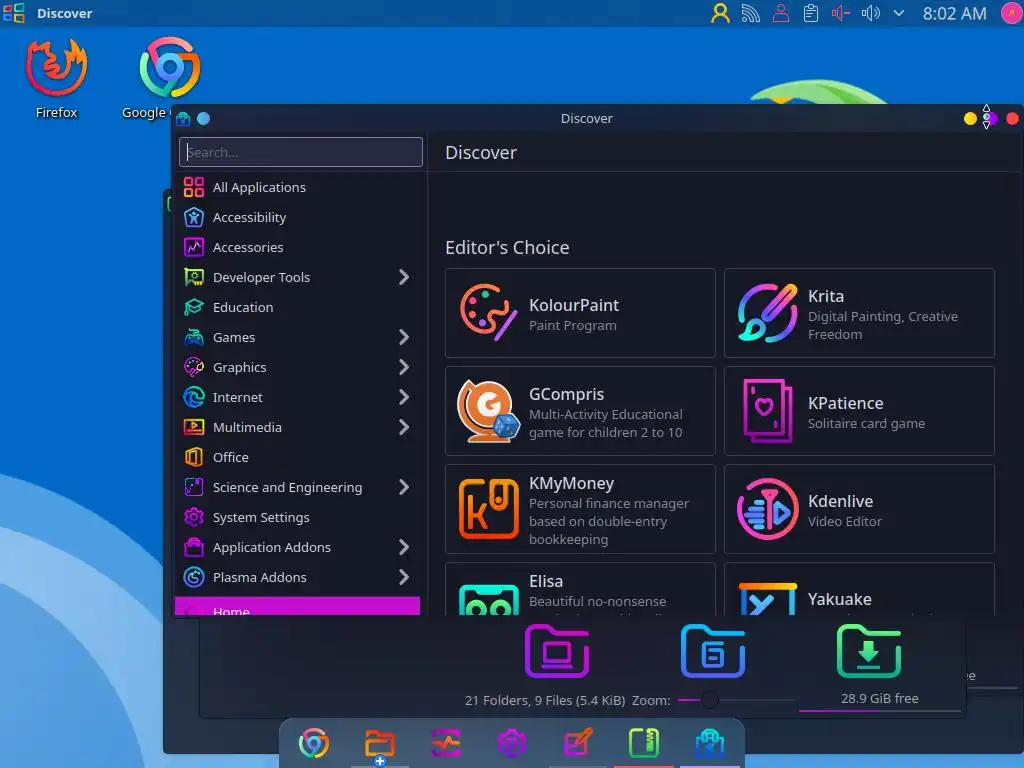Image resolution: width=1024 pixels, height=768 pixels.
Task: Click the Discover store dock icon
Action: click(710, 743)
